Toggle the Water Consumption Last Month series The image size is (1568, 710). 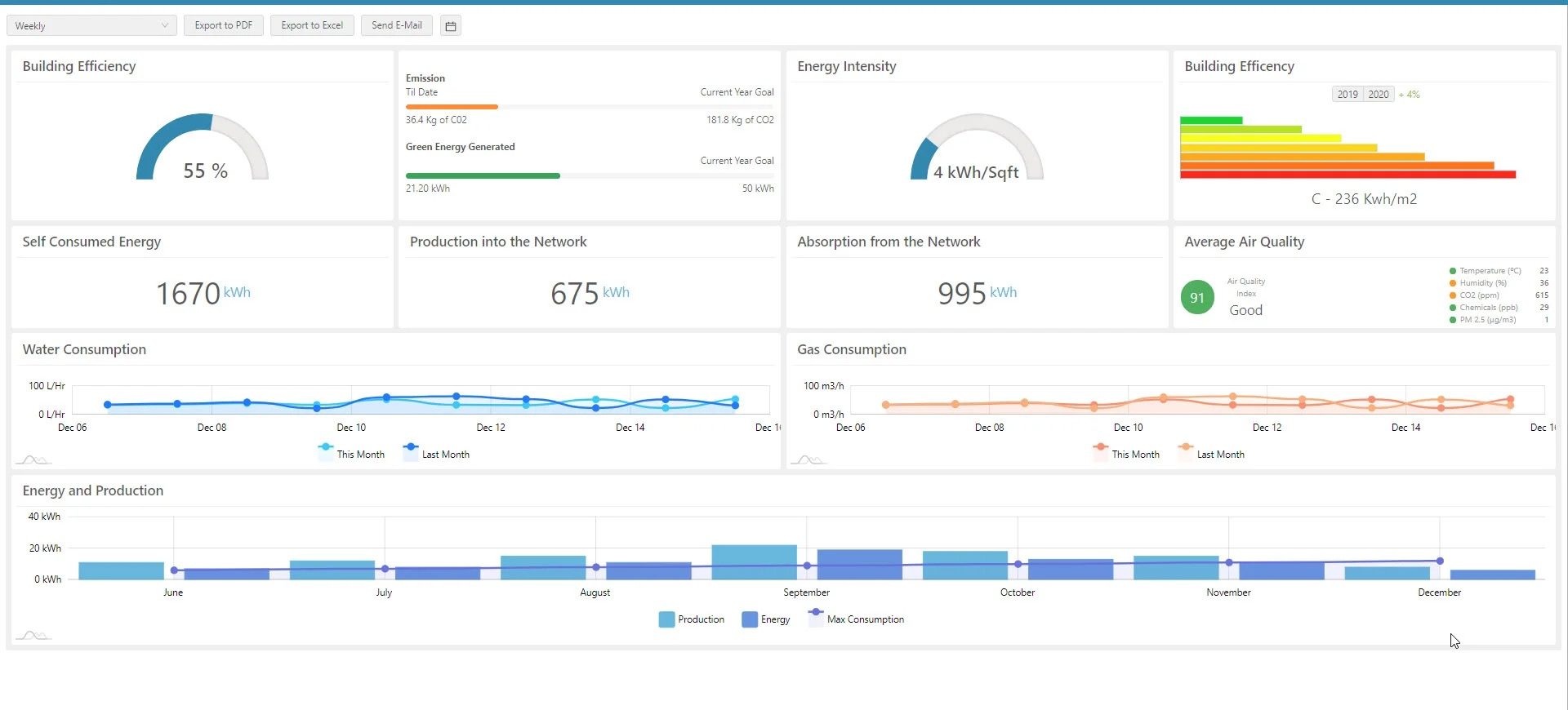pyautogui.click(x=436, y=454)
